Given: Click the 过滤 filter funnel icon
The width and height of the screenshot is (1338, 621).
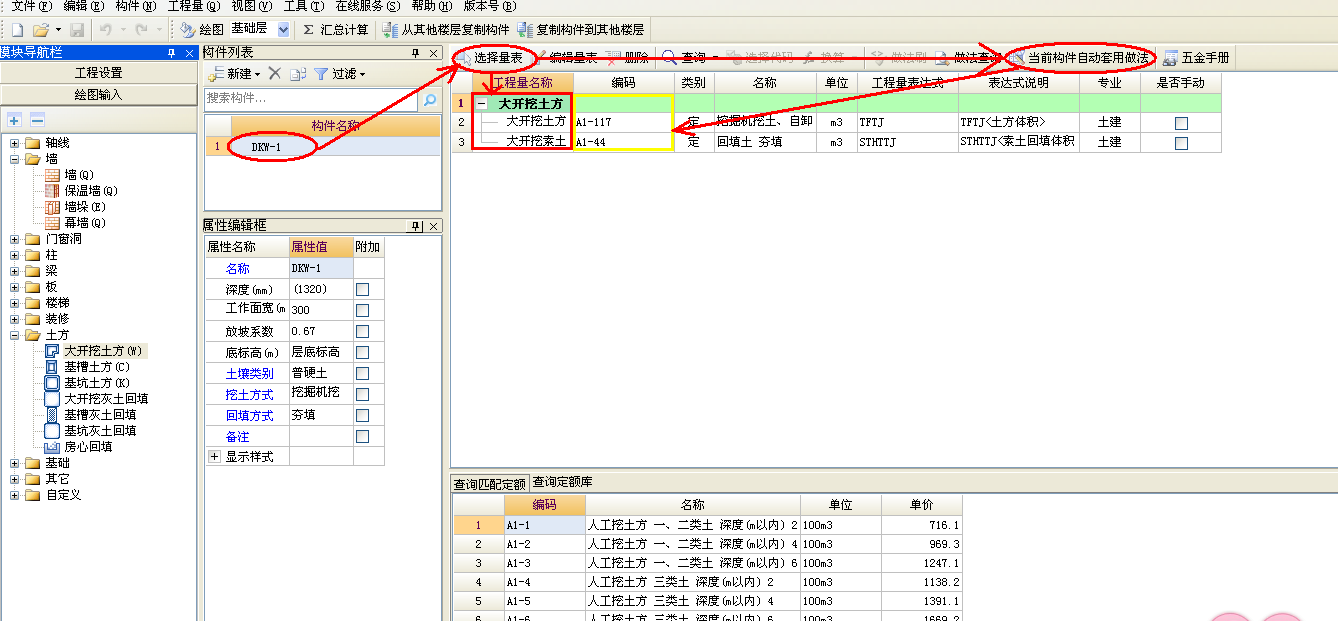Looking at the screenshot, I should tap(321, 73).
